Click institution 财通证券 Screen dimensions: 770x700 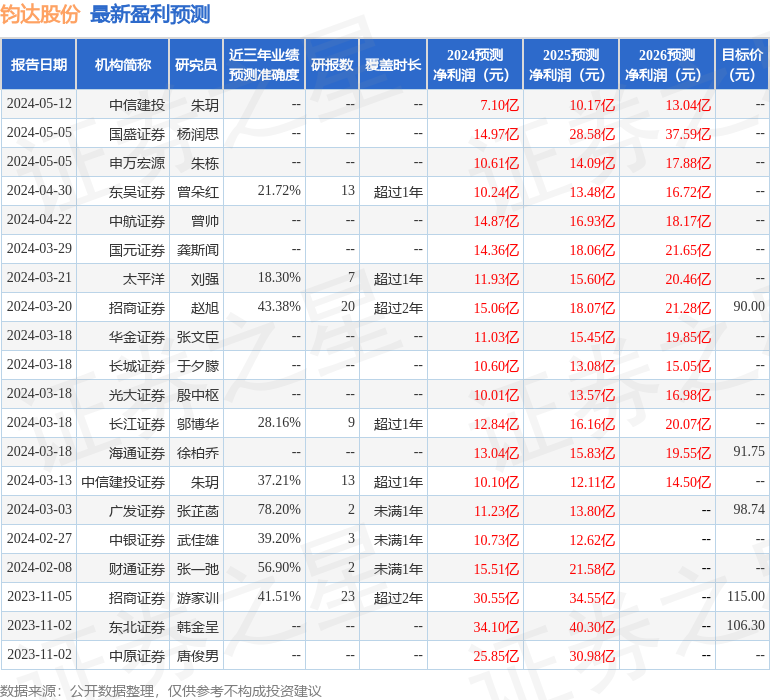[137, 568]
